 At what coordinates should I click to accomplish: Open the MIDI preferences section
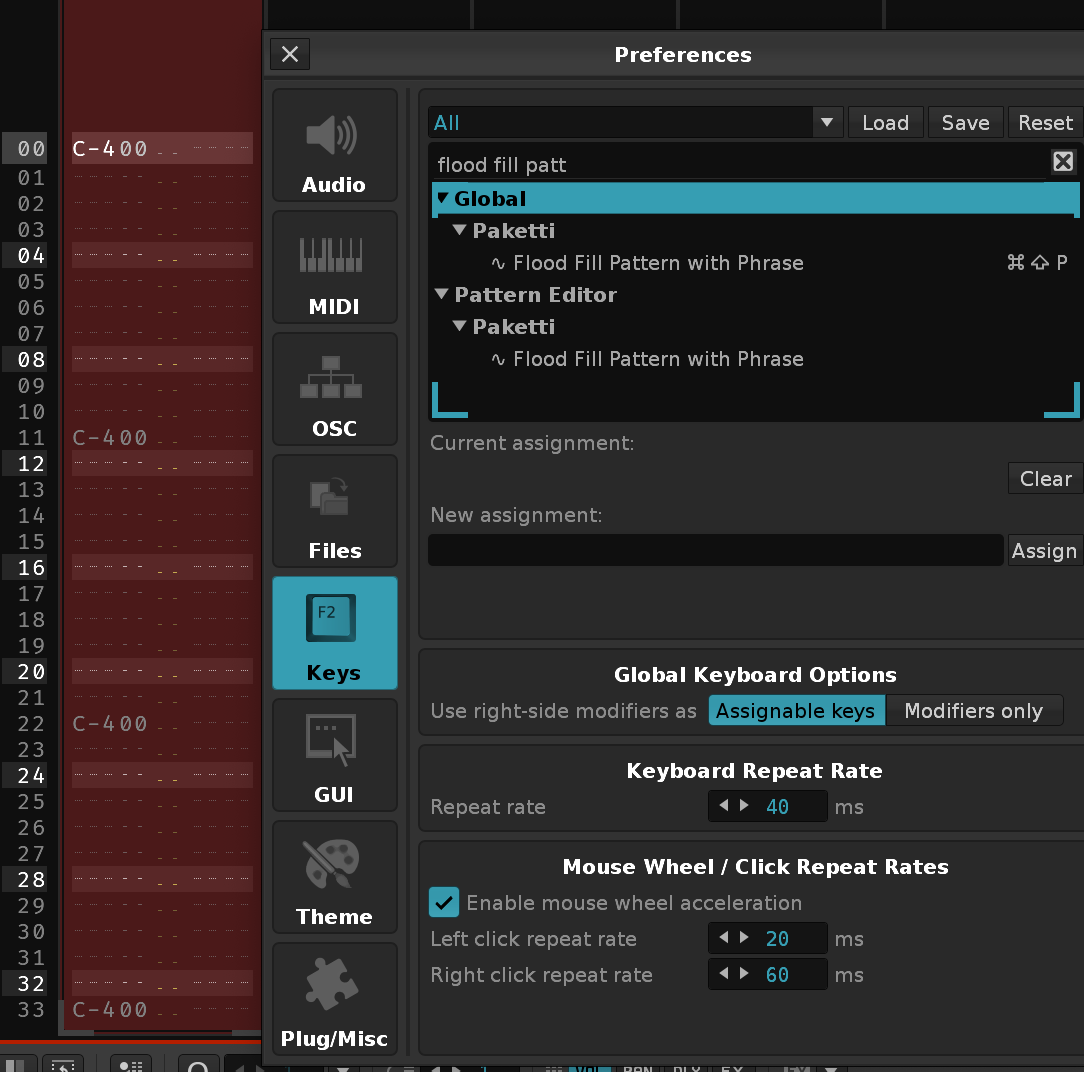[334, 268]
